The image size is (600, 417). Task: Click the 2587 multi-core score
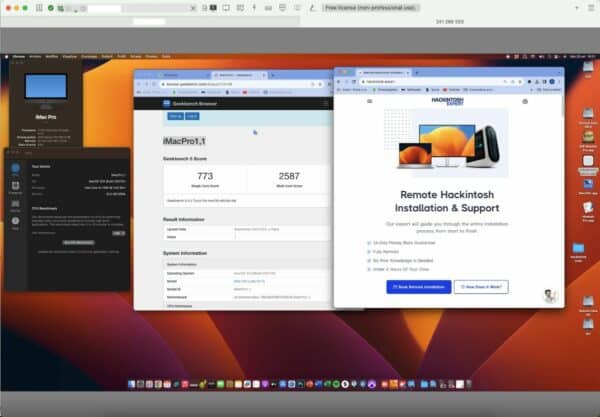click(289, 176)
